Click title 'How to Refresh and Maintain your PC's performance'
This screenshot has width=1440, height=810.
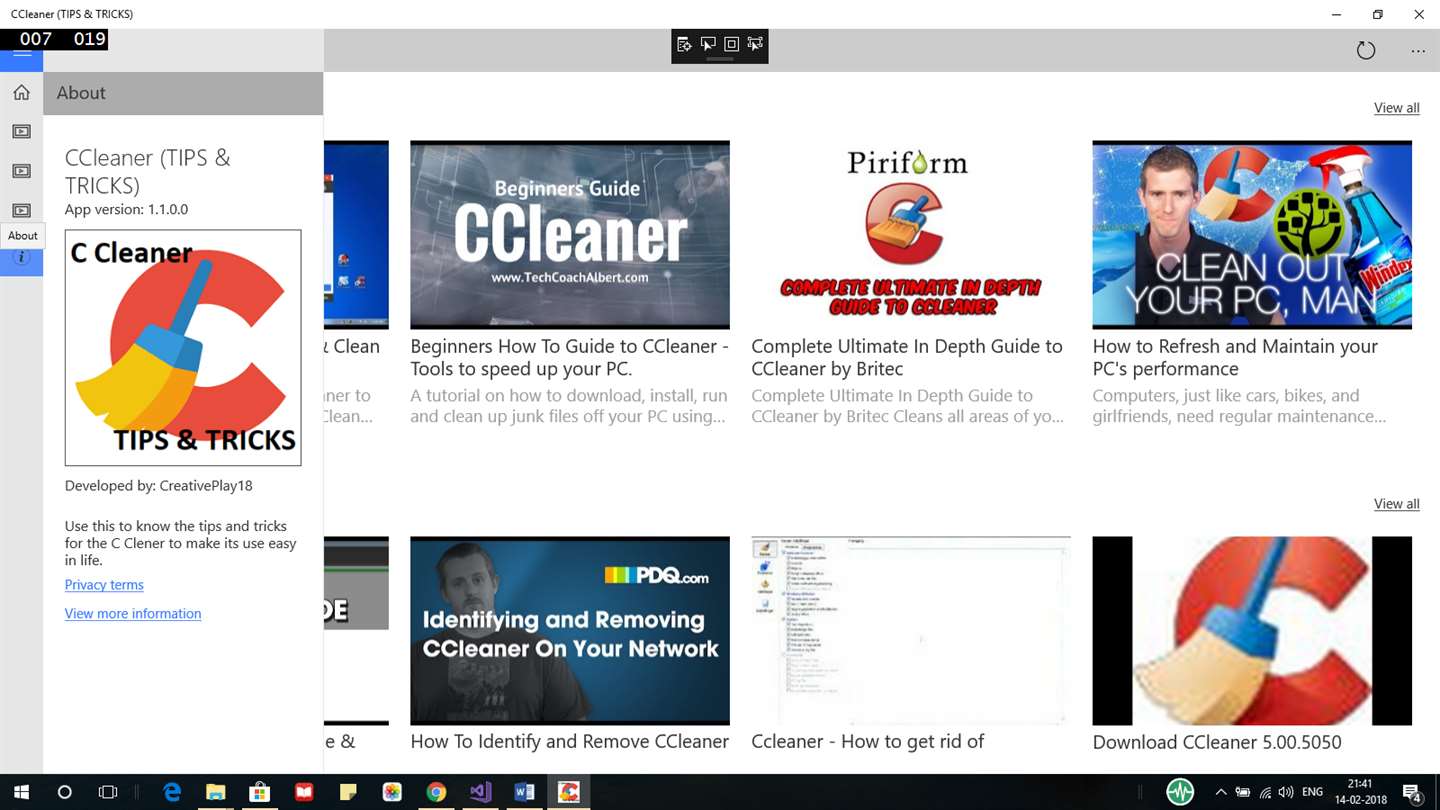pyautogui.click(x=1235, y=358)
